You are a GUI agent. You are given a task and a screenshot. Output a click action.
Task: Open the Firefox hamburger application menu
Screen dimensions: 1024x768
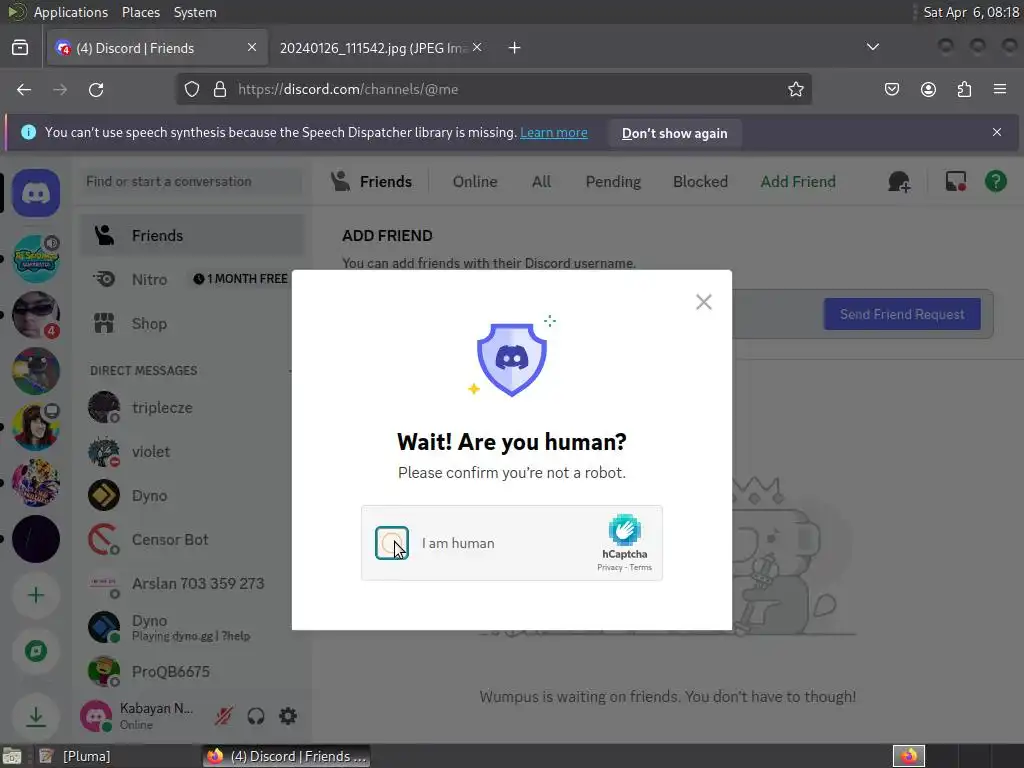(x=1000, y=89)
